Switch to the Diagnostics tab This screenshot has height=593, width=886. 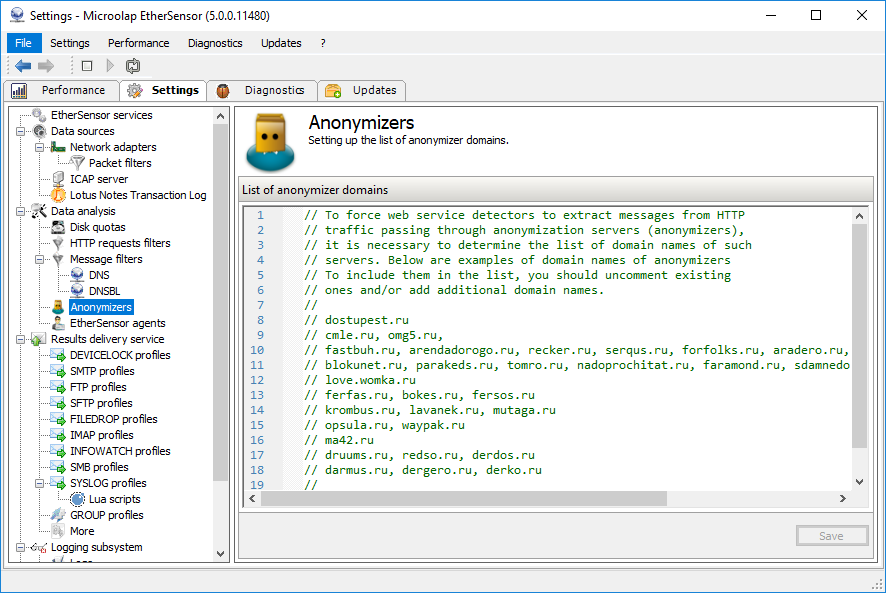[x=262, y=90]
